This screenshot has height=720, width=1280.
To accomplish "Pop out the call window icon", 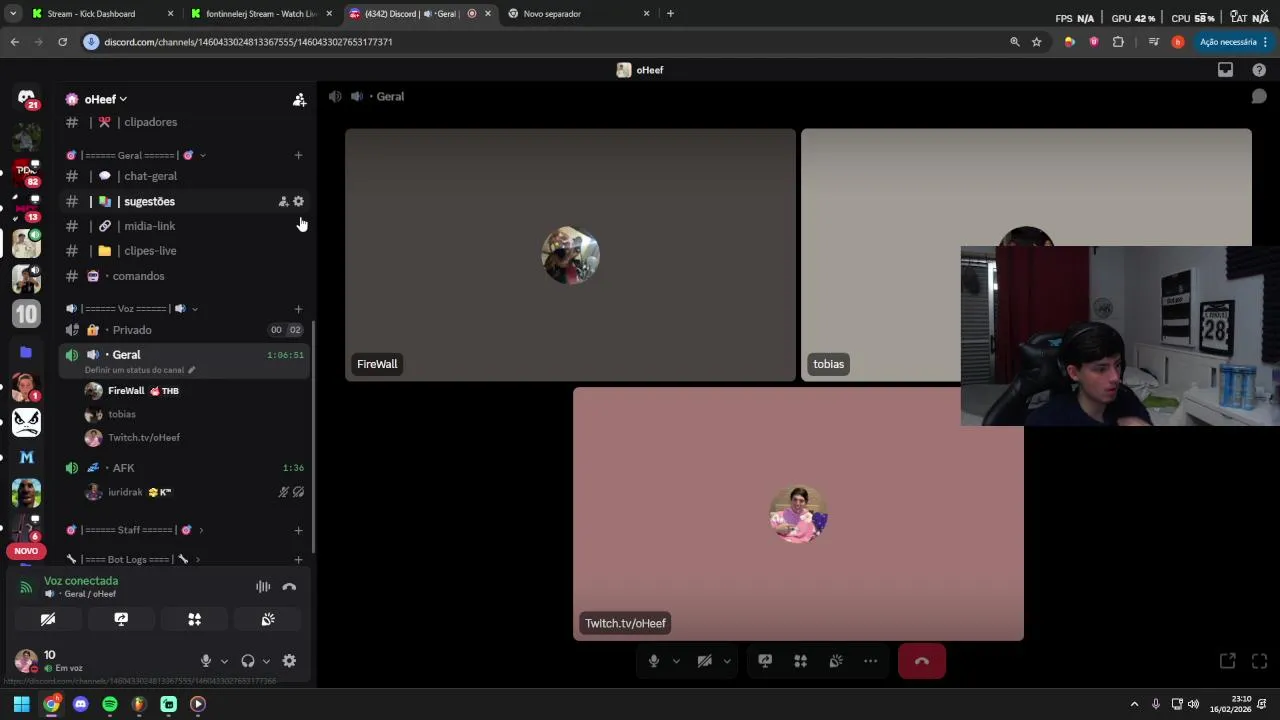I will [x=1227, y=661].
